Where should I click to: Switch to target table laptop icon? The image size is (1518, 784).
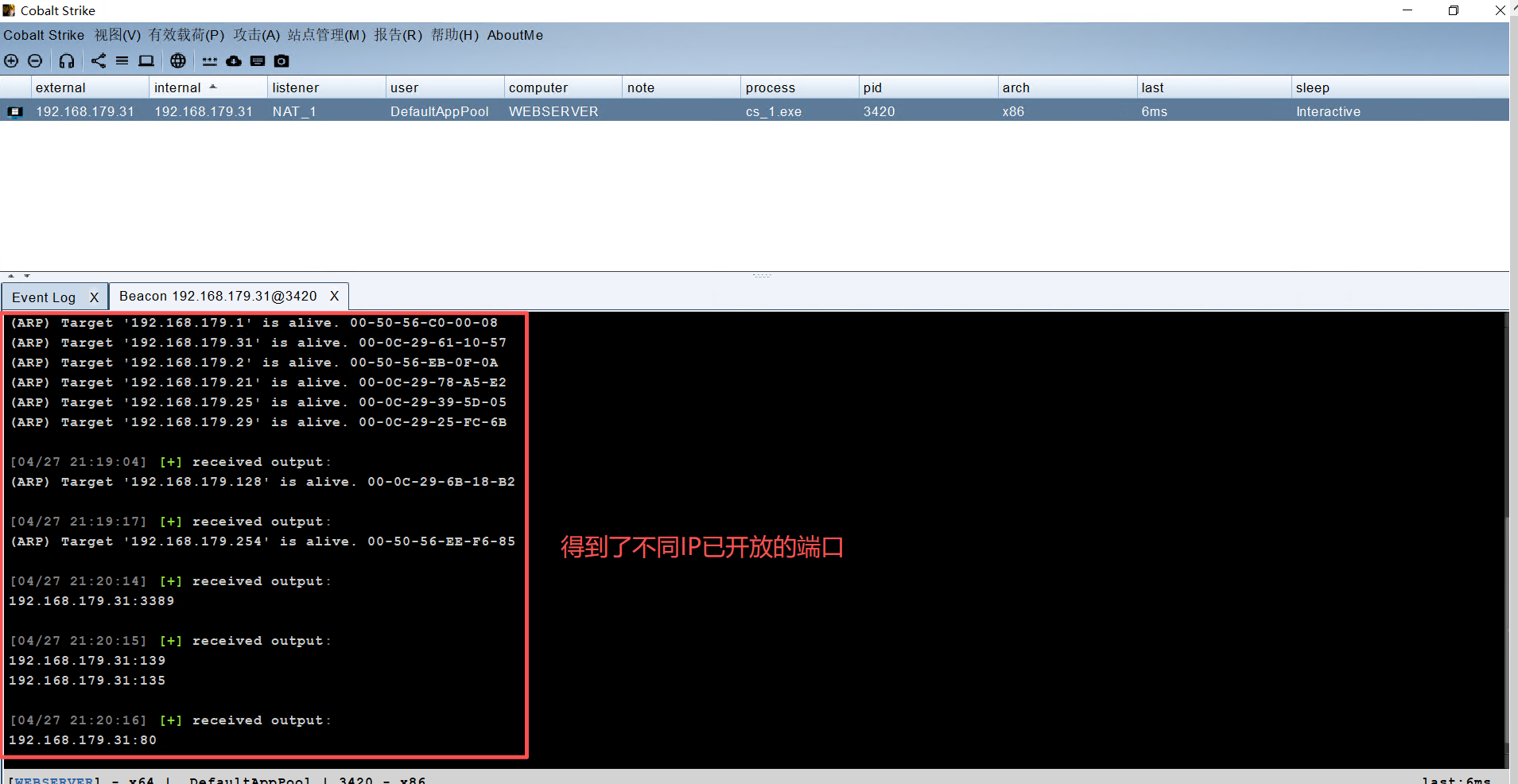[146, 61]
